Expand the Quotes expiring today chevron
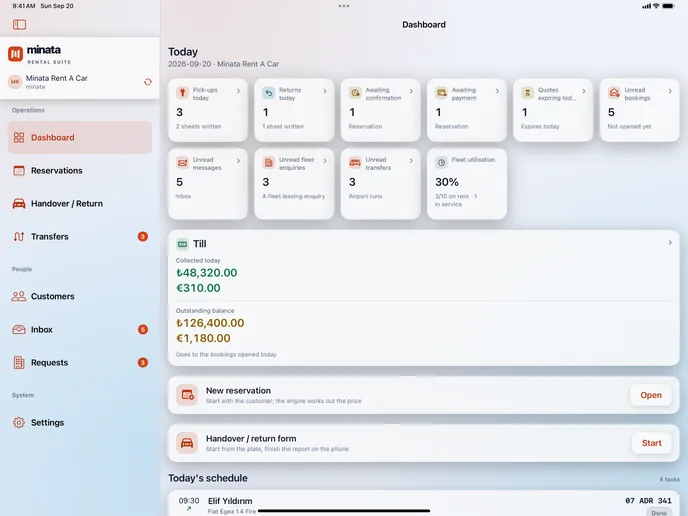Image resolution: width=688 pixels, height=516 pixels. pyautogui.click(x=584, y=91)
